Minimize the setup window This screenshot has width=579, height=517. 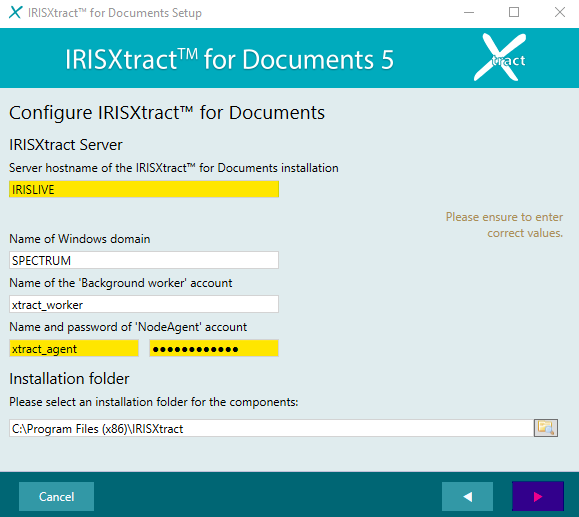[x=469, y=13]
